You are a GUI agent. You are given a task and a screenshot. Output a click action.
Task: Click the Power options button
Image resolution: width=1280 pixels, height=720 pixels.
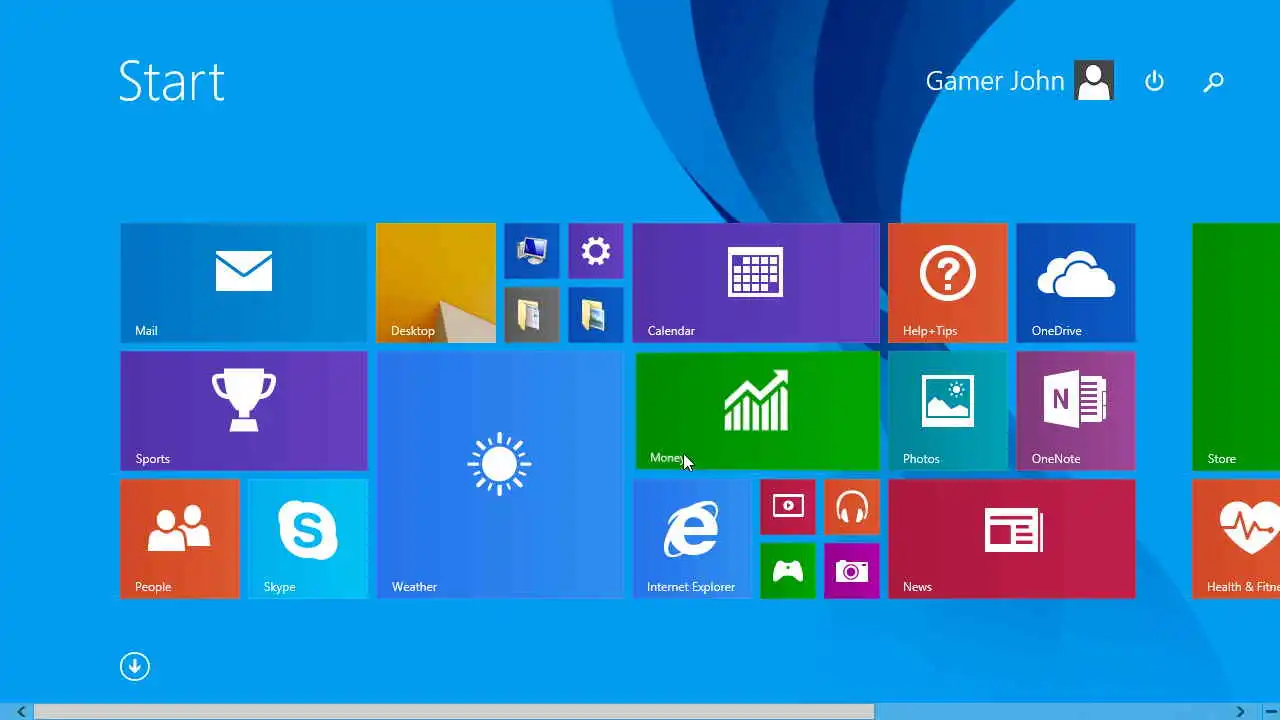(1154, 81)
